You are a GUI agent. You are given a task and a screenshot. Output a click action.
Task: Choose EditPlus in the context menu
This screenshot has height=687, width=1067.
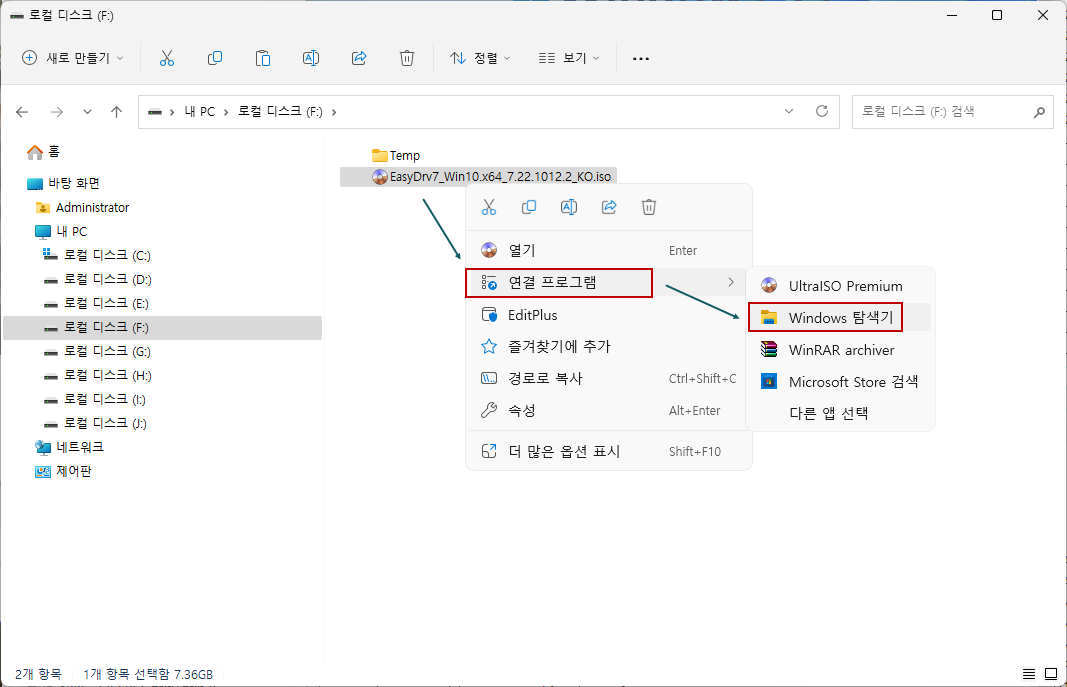tap(608, 315)
